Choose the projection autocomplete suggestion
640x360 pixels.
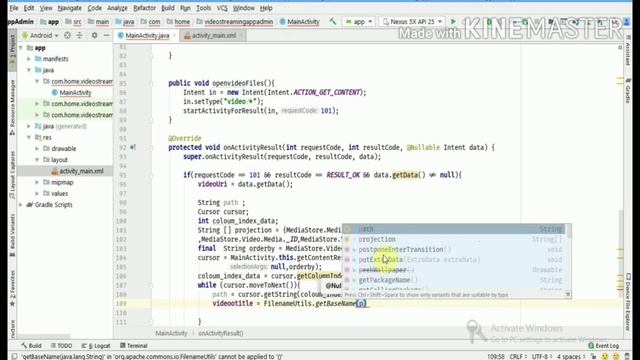click(x=454, y=239)
